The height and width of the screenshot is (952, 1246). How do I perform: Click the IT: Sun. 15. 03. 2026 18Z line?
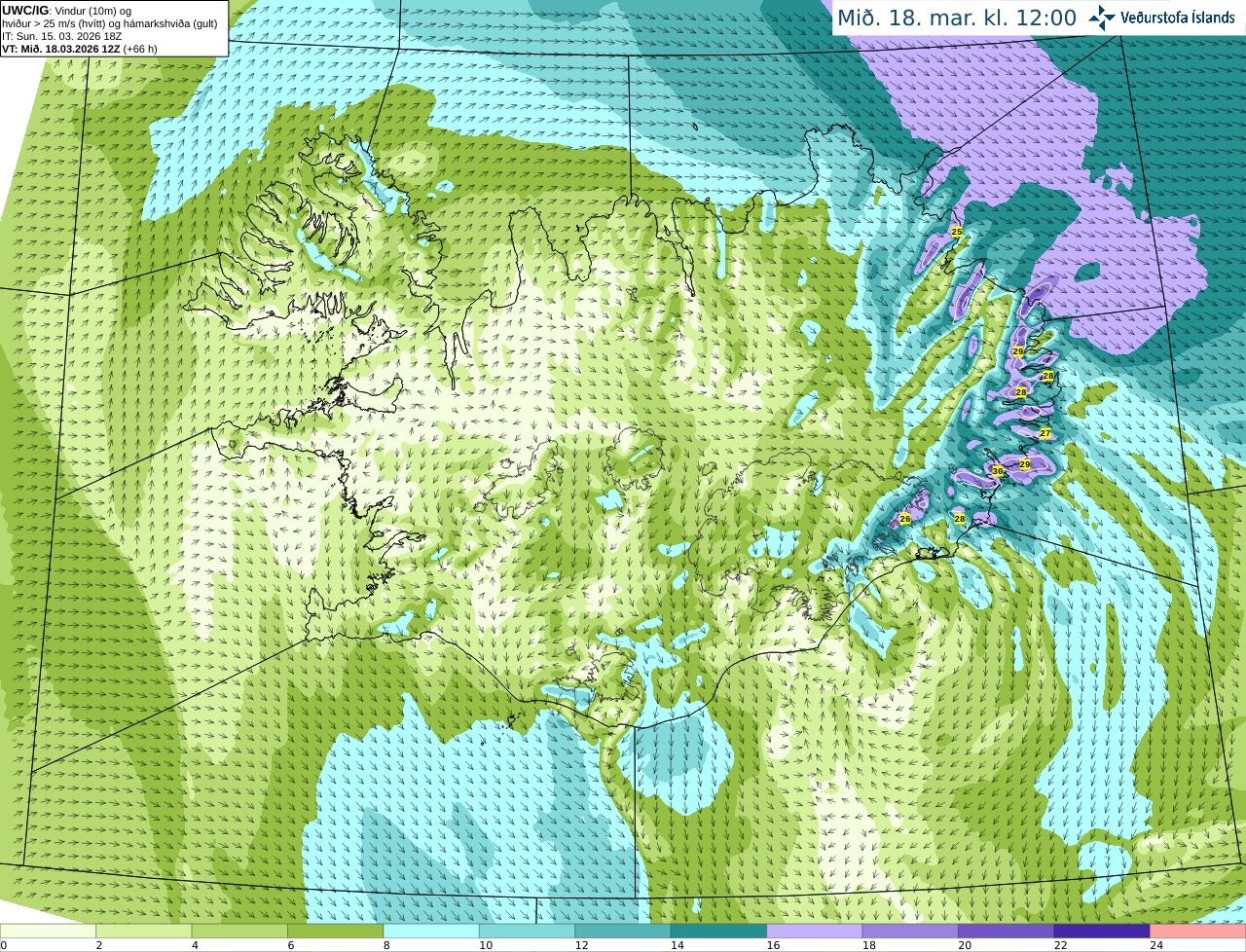click(x=61, y=36)
